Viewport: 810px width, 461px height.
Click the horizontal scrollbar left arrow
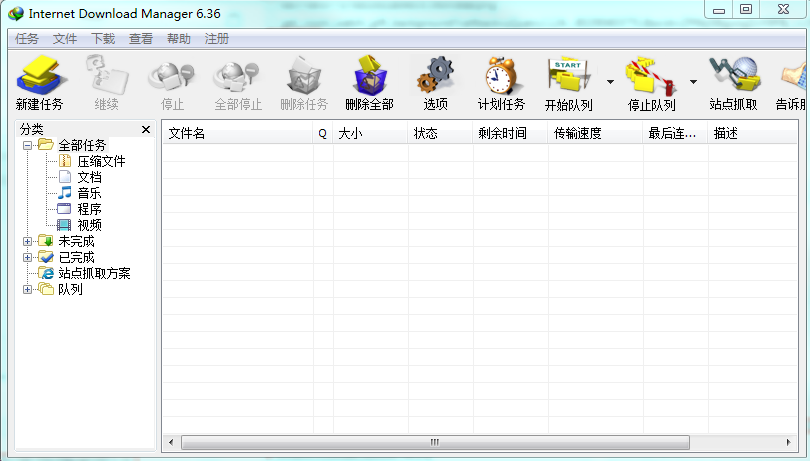point(171,442)
